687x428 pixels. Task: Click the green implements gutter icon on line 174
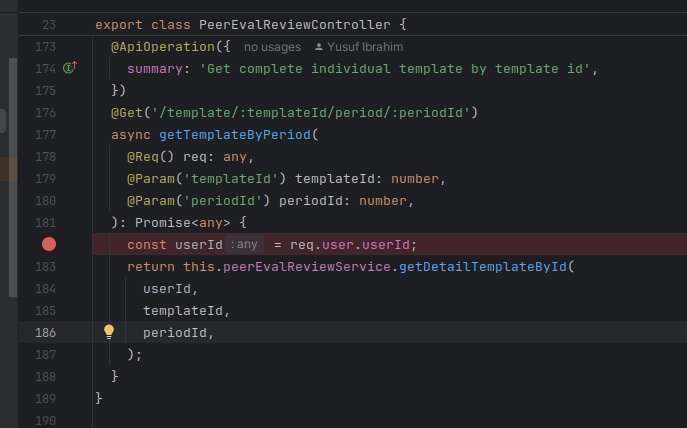tap(70, 68)
